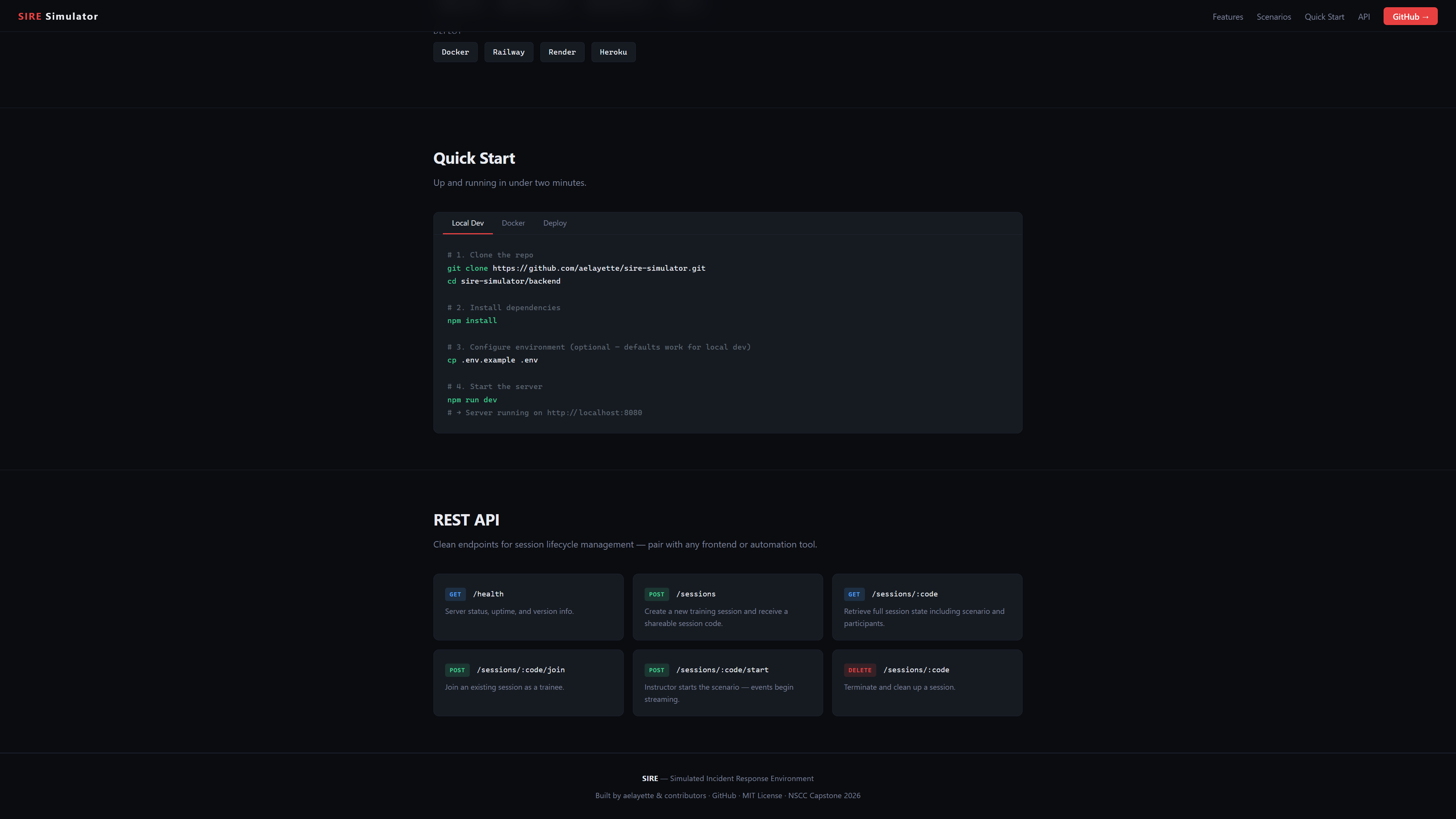Click the DELETE badge on /sessions/:code card
Screen dimensions: 1456x819
860,670
